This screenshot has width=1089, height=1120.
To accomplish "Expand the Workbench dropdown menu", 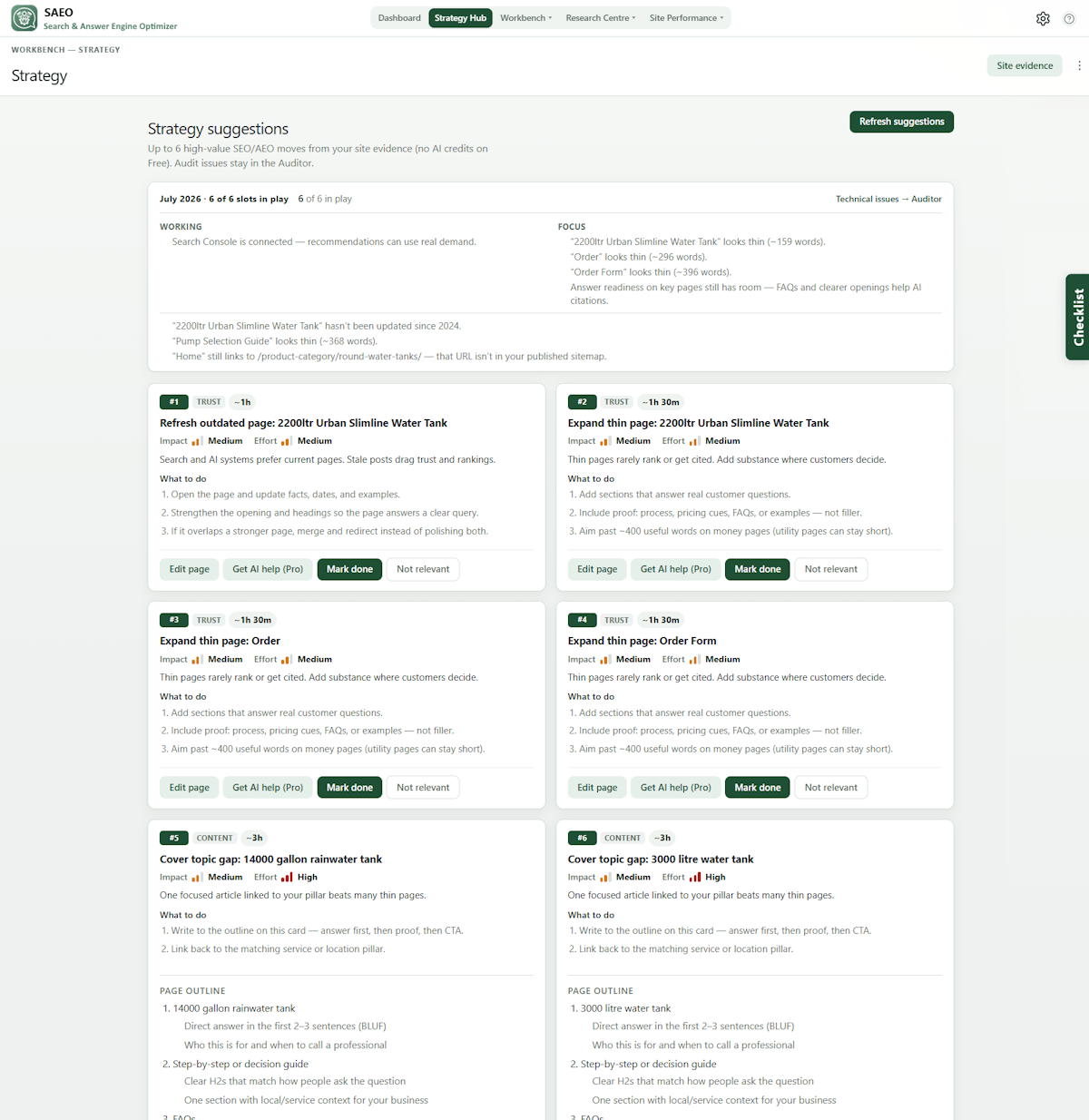I will pyautogui.click(x=525, y=18).
